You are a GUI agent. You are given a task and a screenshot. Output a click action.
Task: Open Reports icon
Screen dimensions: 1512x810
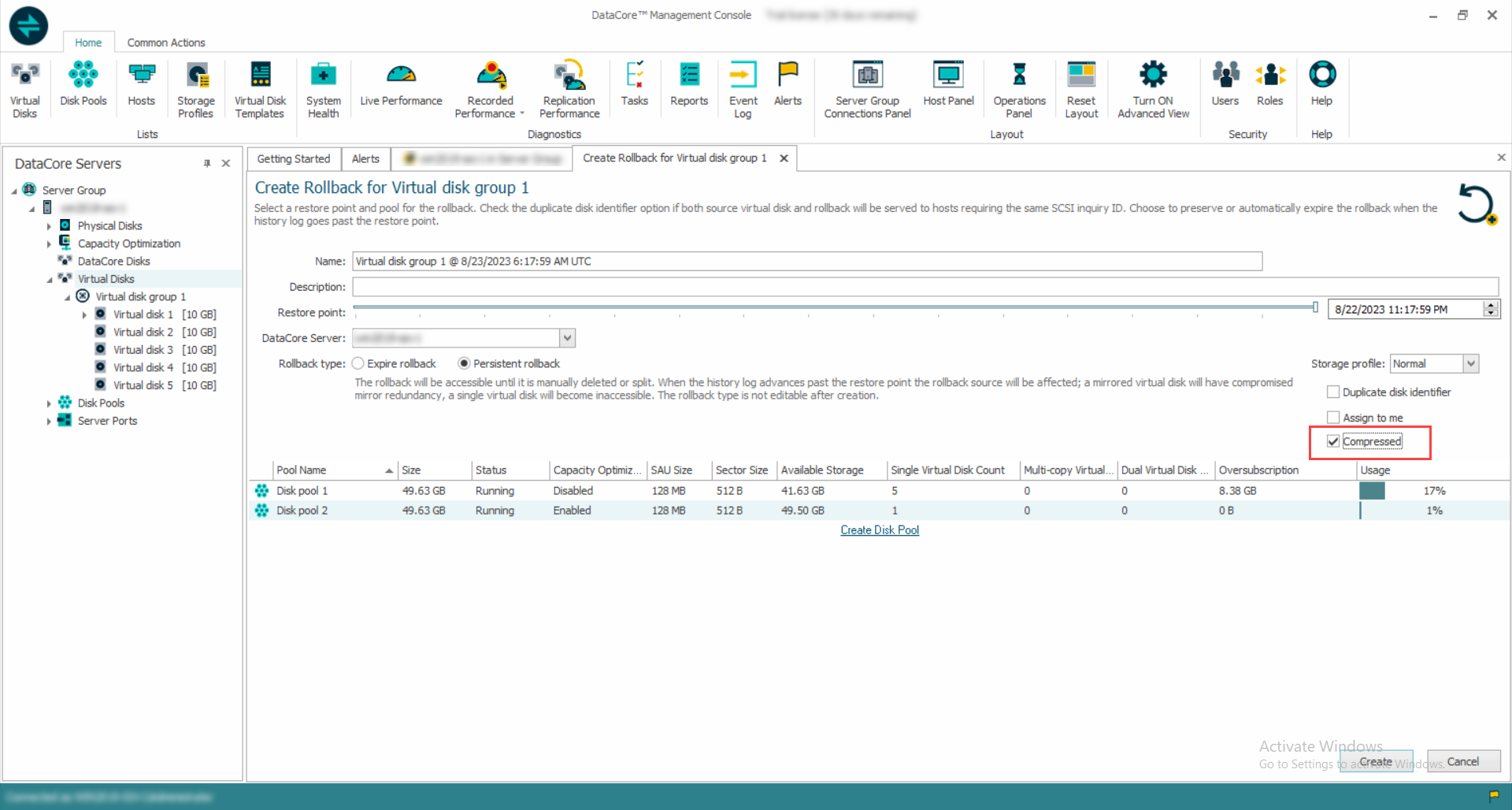[x=689, y=84]
